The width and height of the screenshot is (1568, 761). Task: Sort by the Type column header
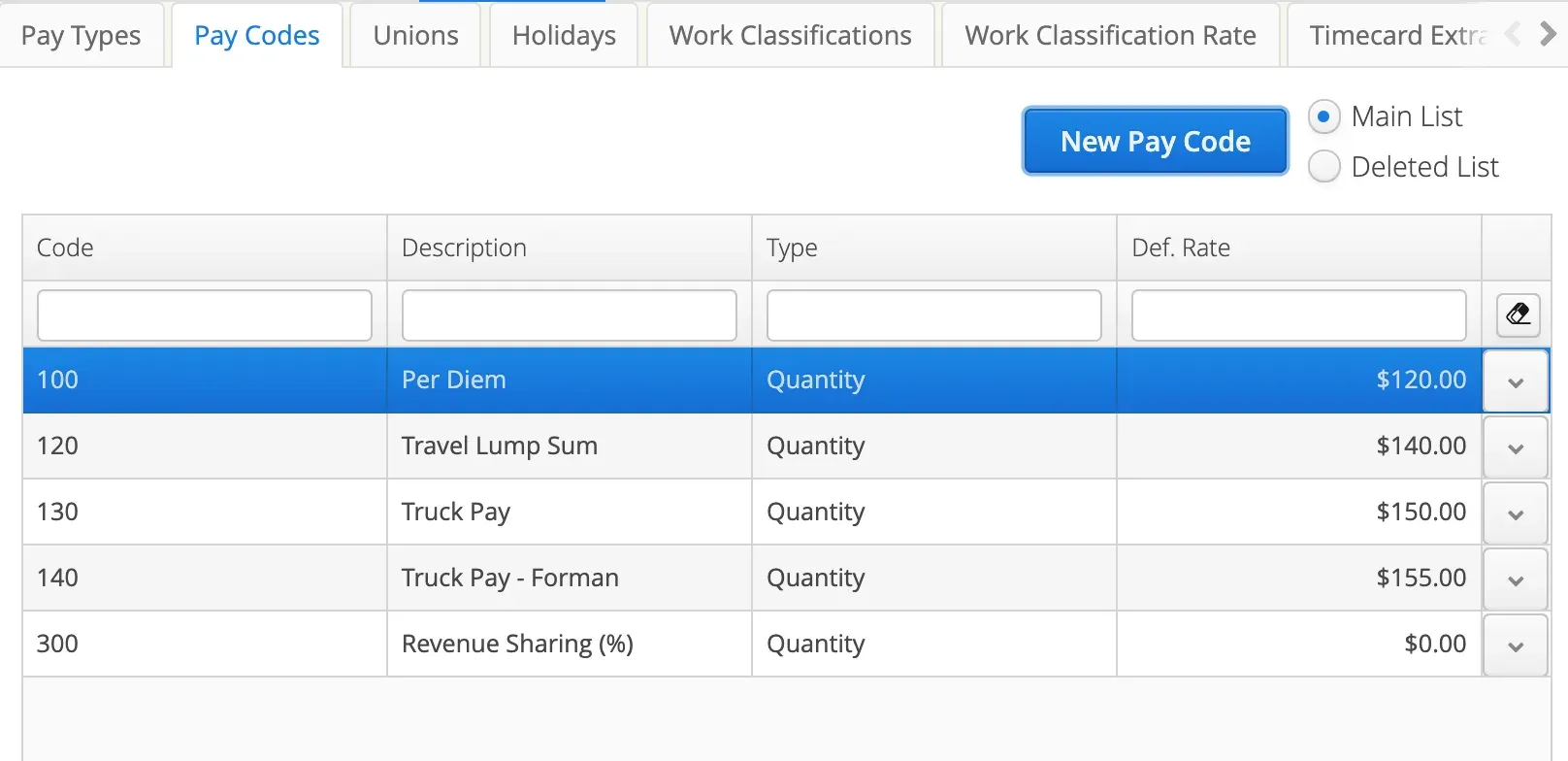[934, 248]
